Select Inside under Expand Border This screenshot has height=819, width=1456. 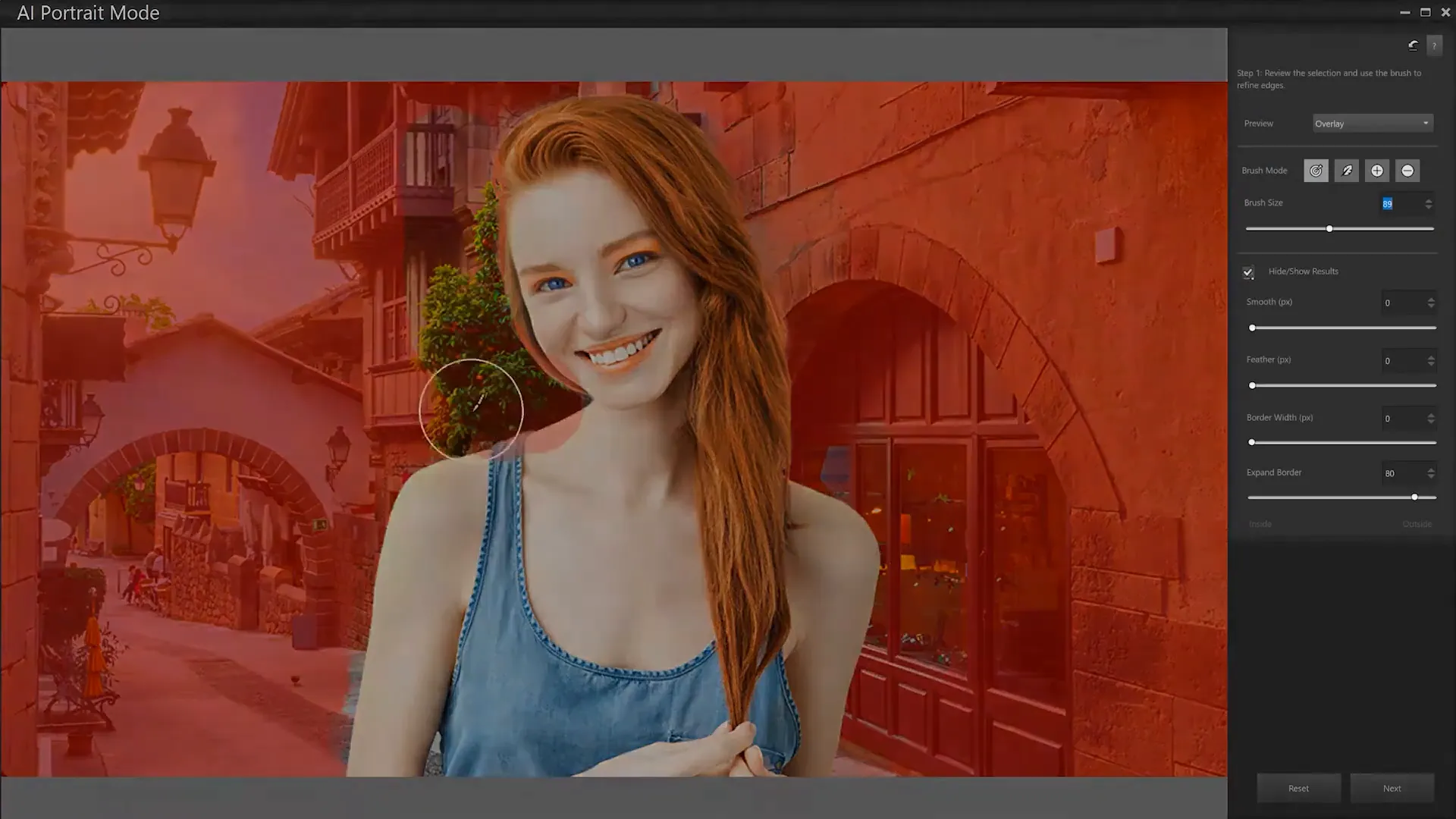pyautogui.click(x=1260, y=523)
